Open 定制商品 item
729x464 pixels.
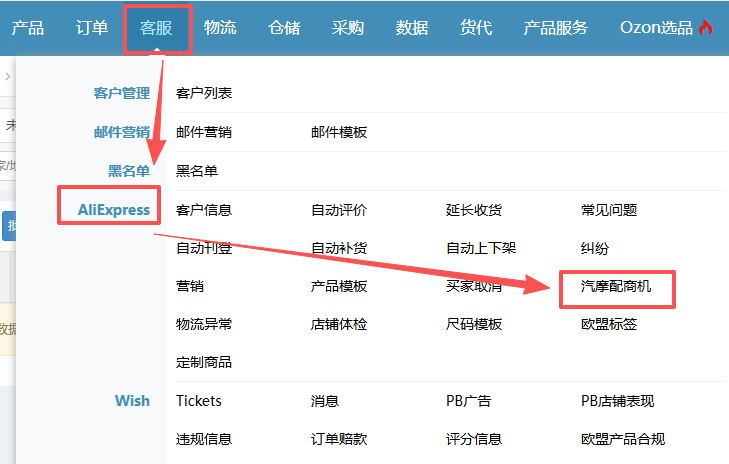[204, 362]
